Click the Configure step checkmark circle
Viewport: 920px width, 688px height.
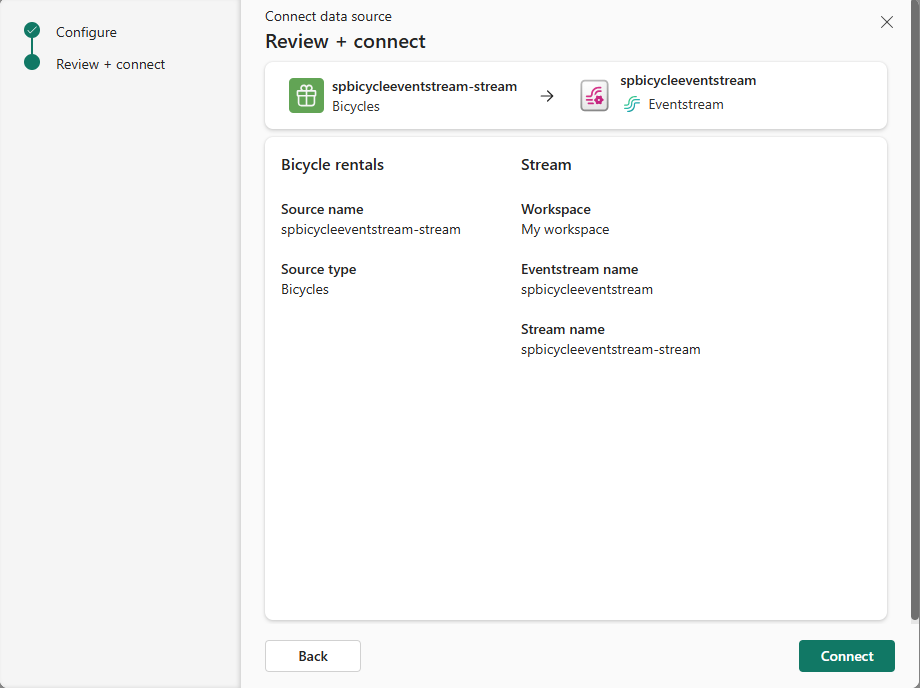[32, 30]
